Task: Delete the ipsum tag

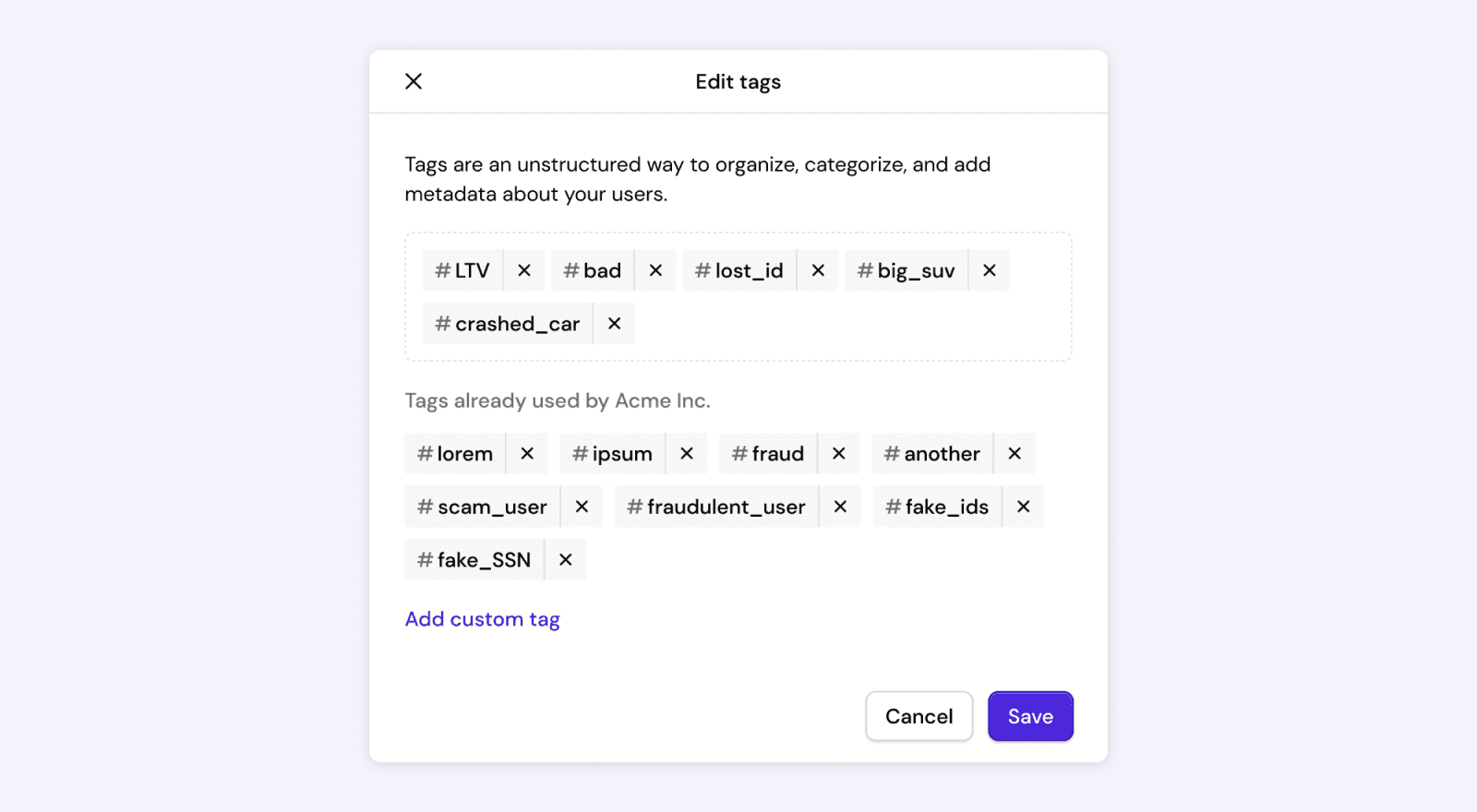Action: (686, 453)
